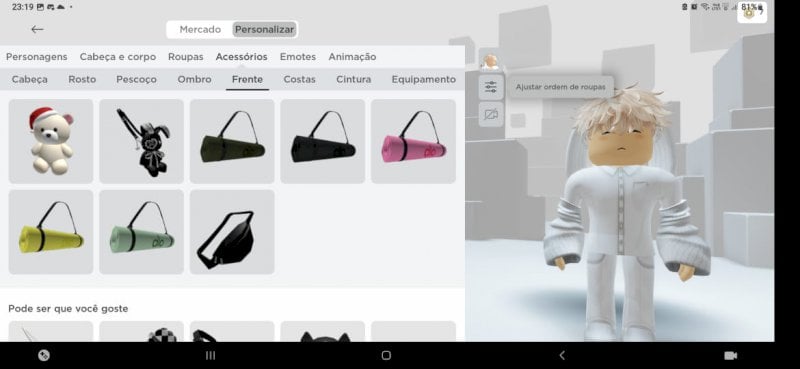Choose the Pescoço subcategory
Viewport: 800px width, 369px height.
tap(136, 80)
